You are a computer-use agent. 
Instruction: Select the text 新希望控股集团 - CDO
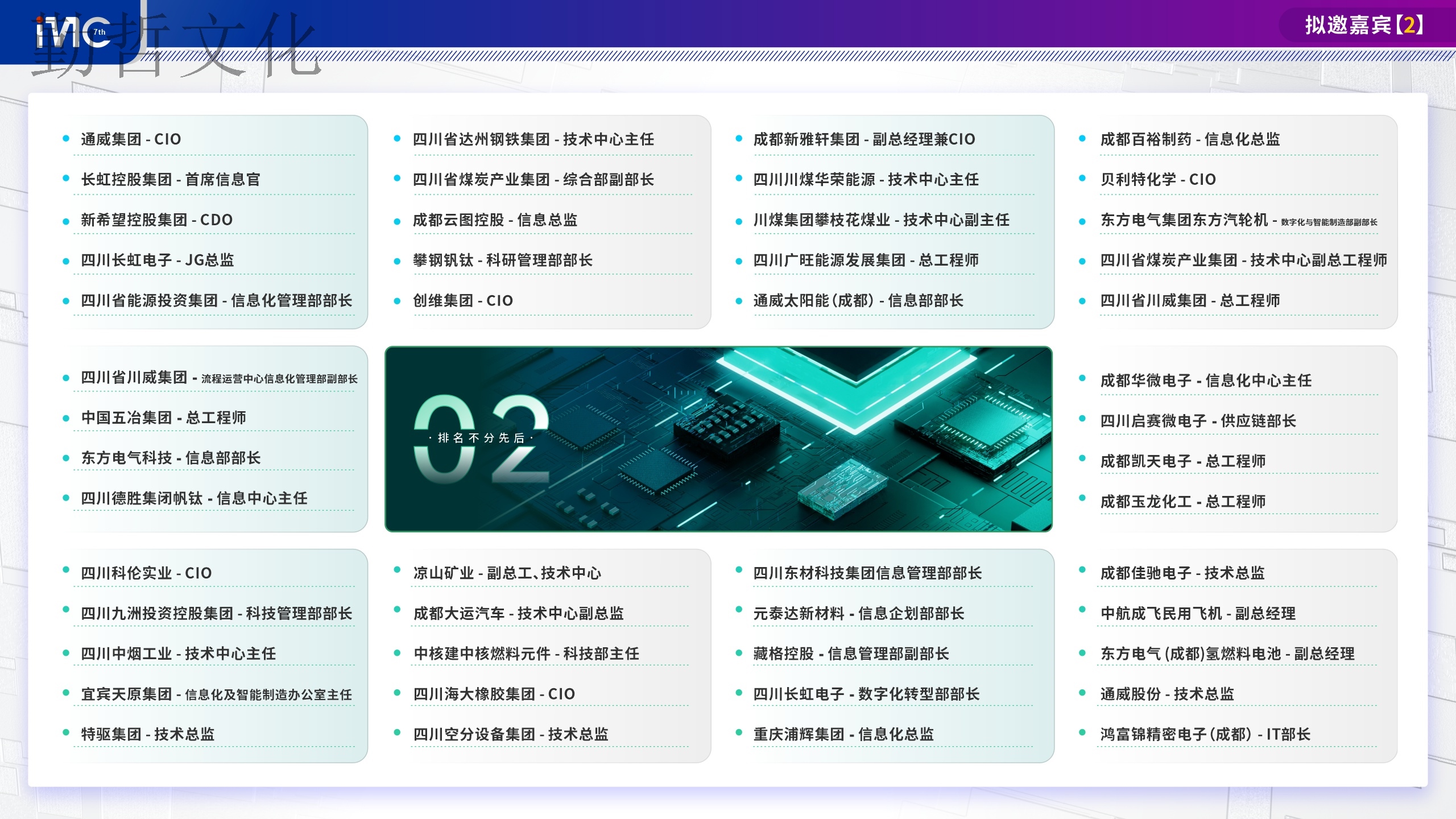pyautogui.click(x=156, y=220)
